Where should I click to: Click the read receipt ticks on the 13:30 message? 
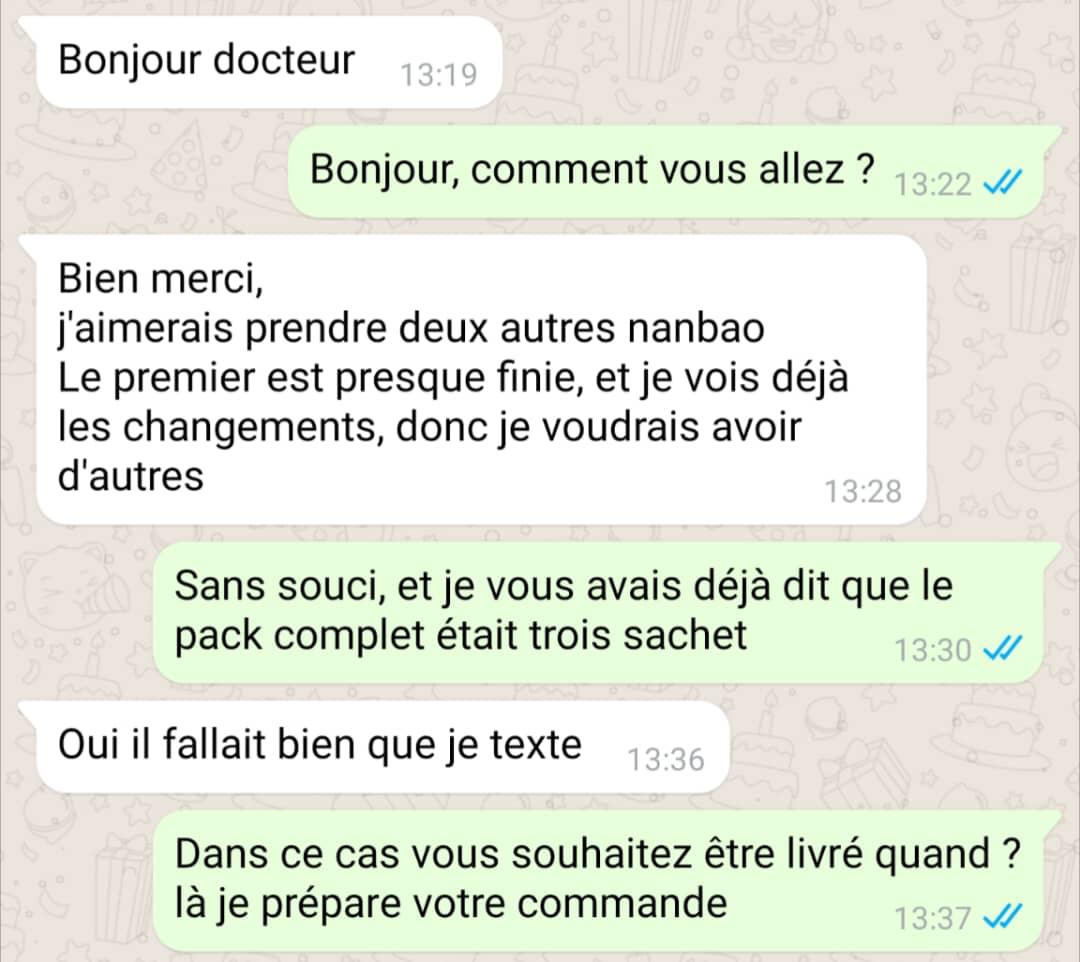(1001, 648)
